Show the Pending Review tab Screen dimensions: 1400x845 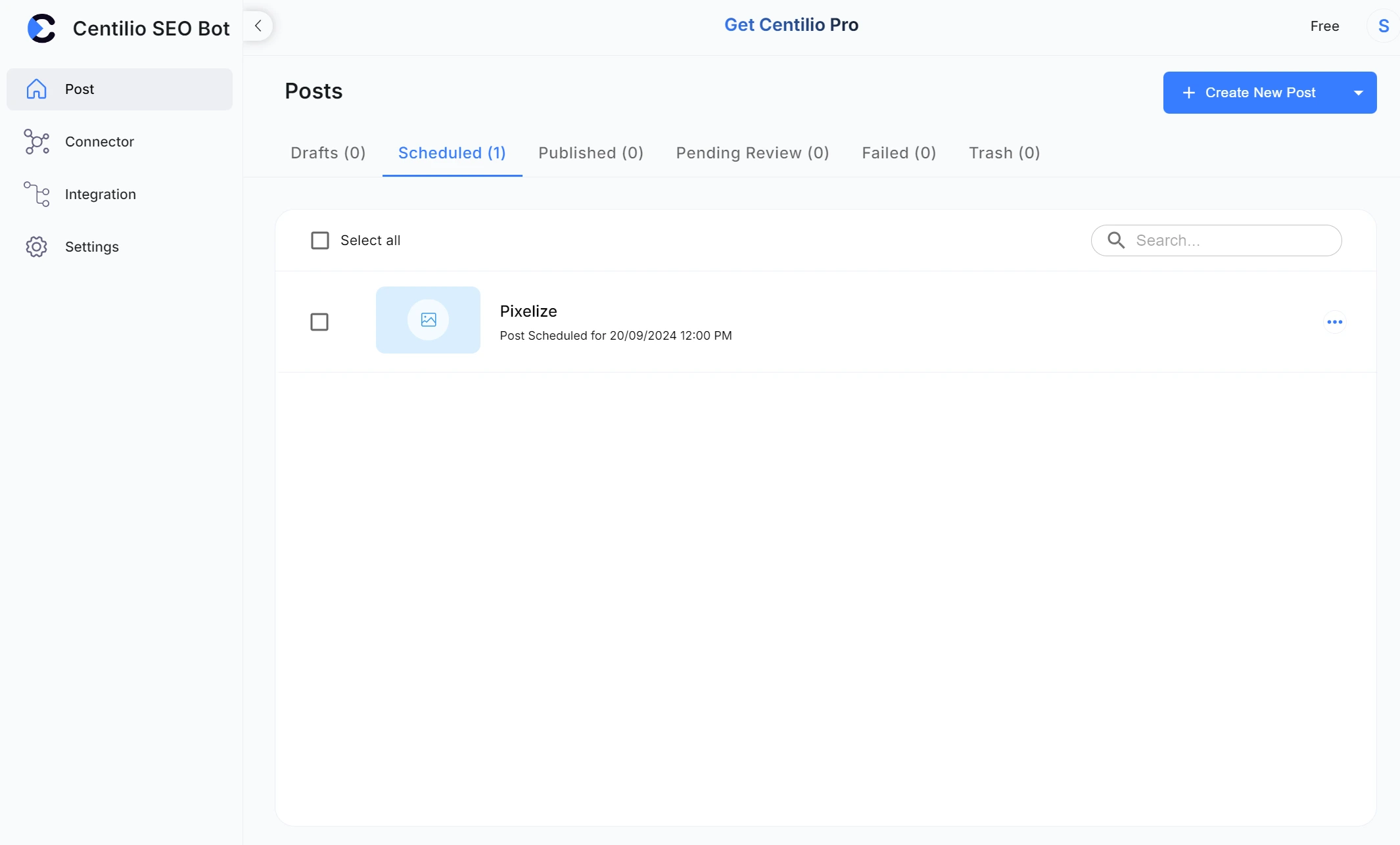click(752, 153)
